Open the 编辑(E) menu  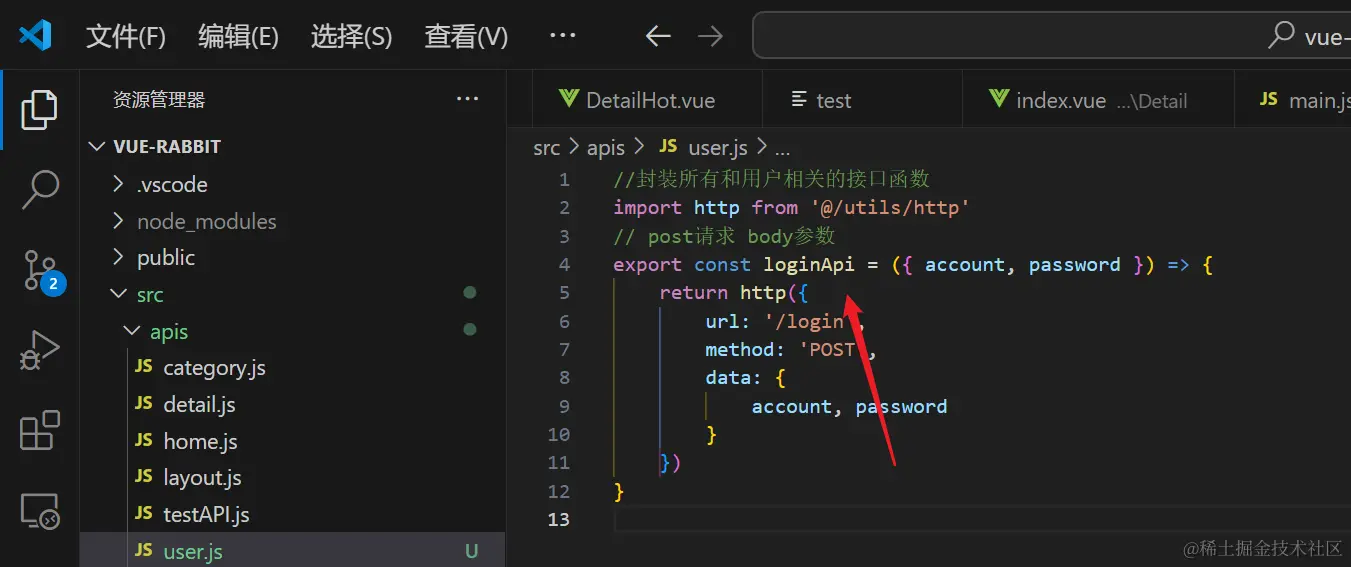(x=238, y=37)
